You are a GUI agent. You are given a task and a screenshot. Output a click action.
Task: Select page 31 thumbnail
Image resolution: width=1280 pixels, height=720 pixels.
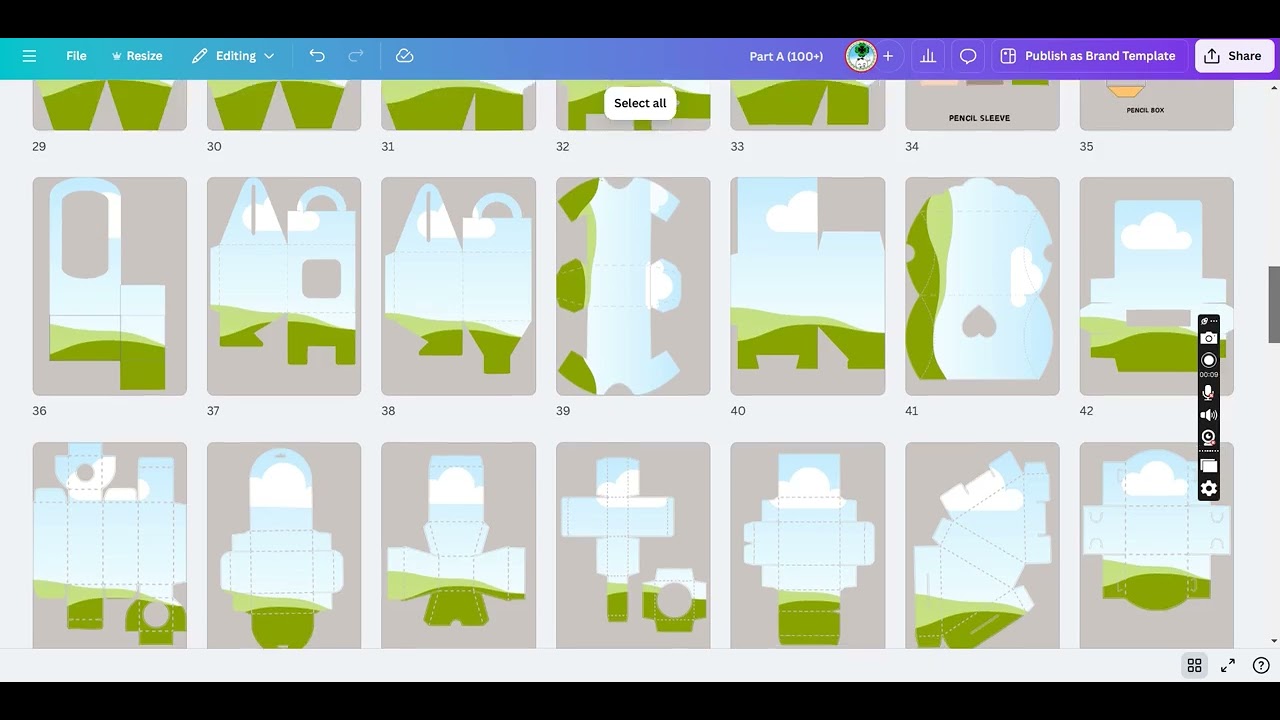point(459,105)
